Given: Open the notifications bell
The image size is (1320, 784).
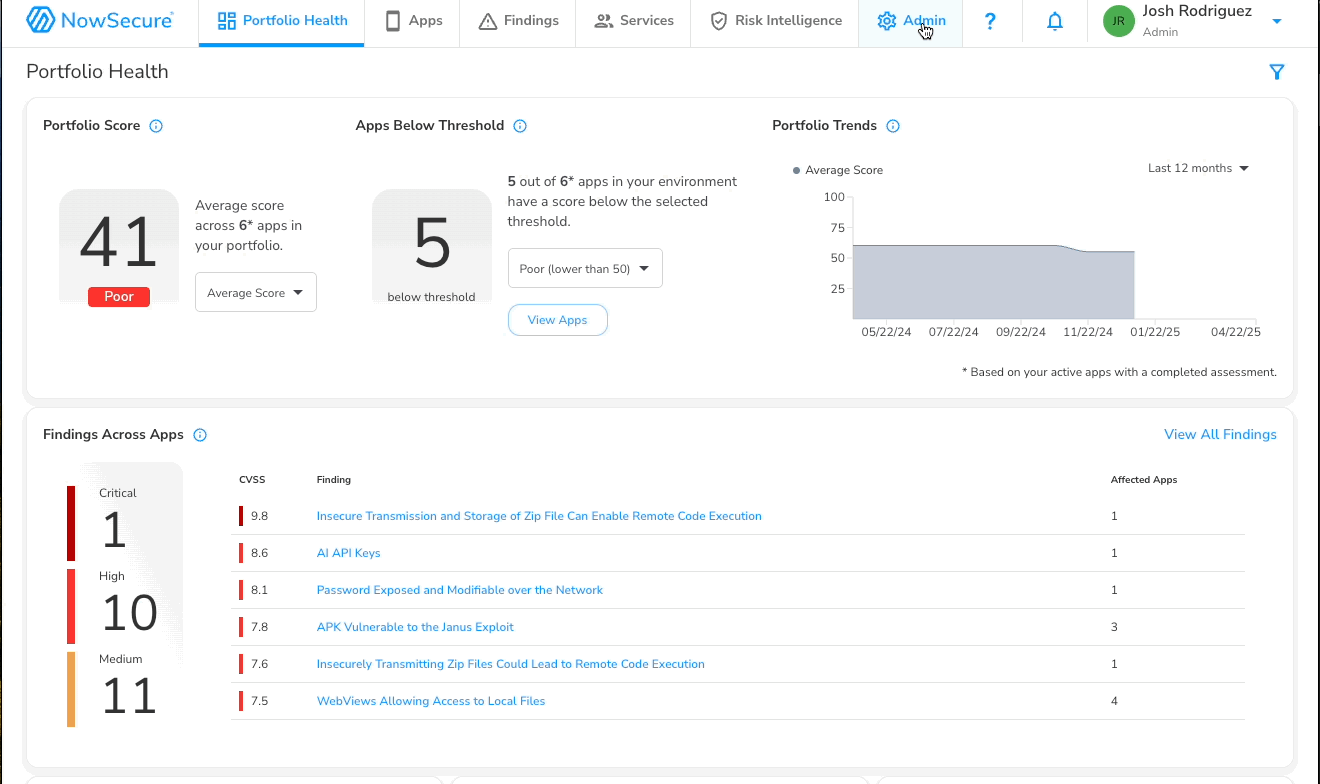Looking at the screenshot, I should 1055,21.
